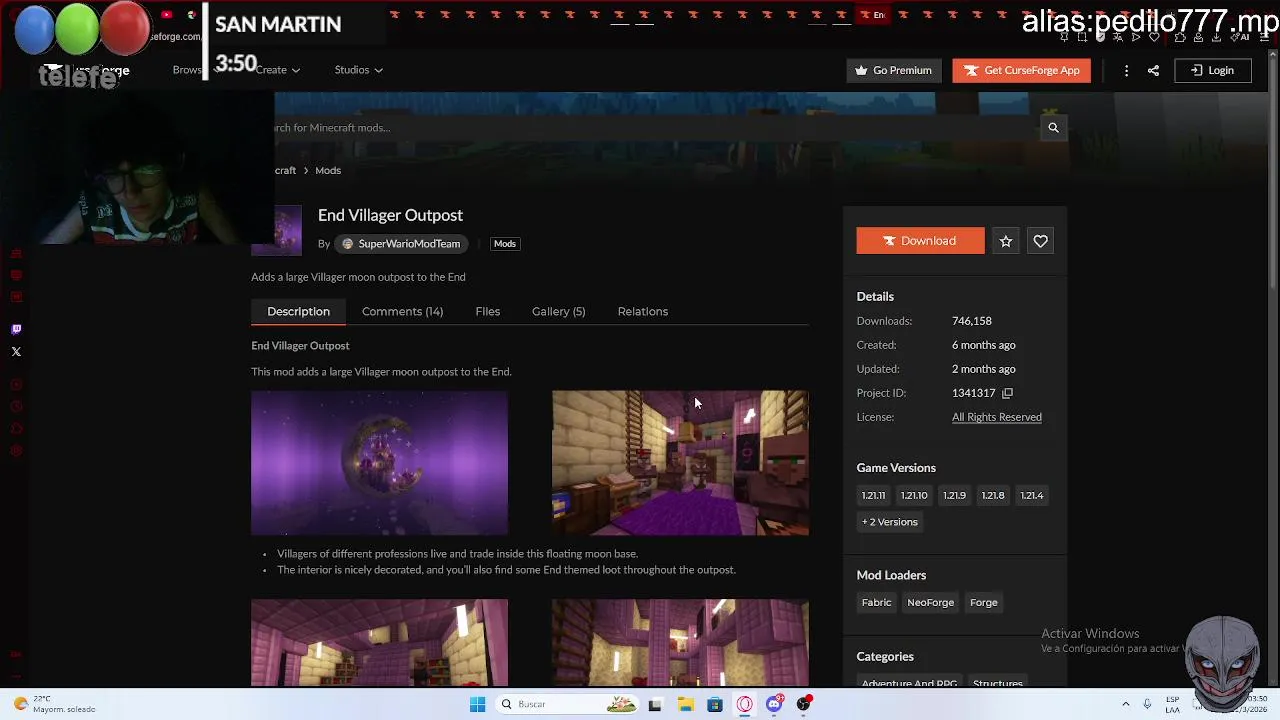Click the ESP LAA language indicator

coord(1172,704)
